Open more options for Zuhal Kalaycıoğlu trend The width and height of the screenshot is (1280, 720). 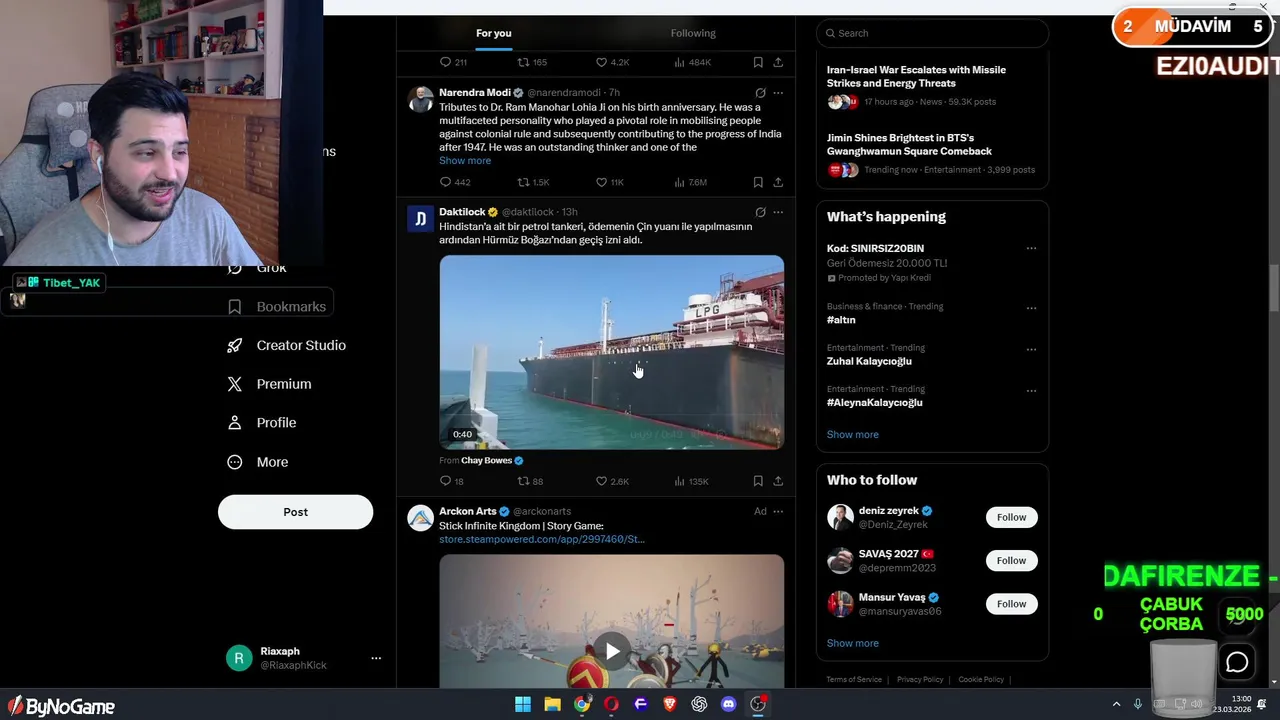pyautogui.click(x=1031, y=349)
